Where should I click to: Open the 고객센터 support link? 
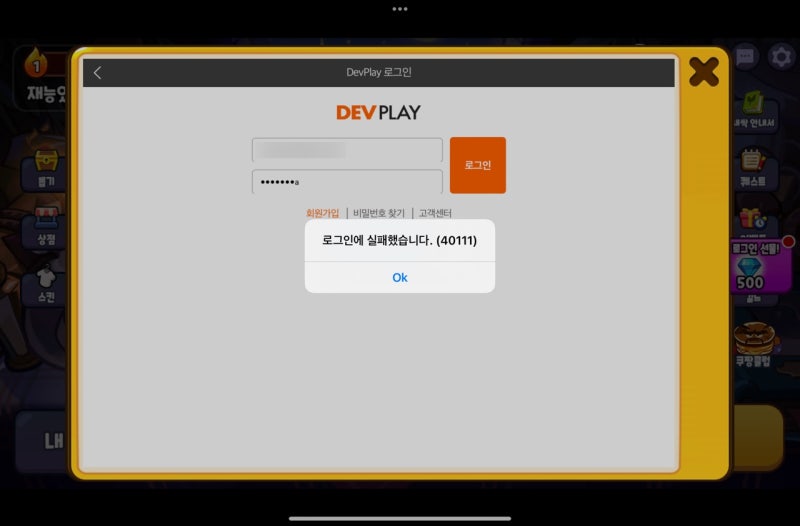click(x=435, y=213)
